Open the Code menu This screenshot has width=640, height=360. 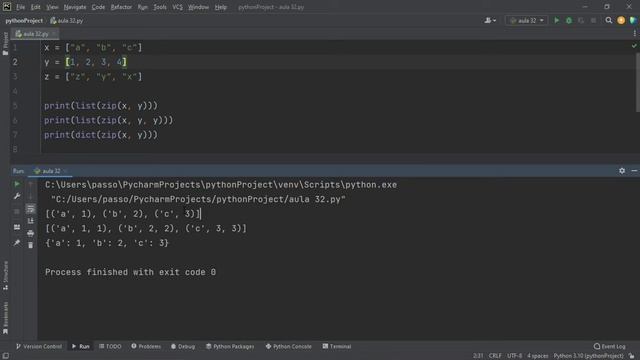98,7
